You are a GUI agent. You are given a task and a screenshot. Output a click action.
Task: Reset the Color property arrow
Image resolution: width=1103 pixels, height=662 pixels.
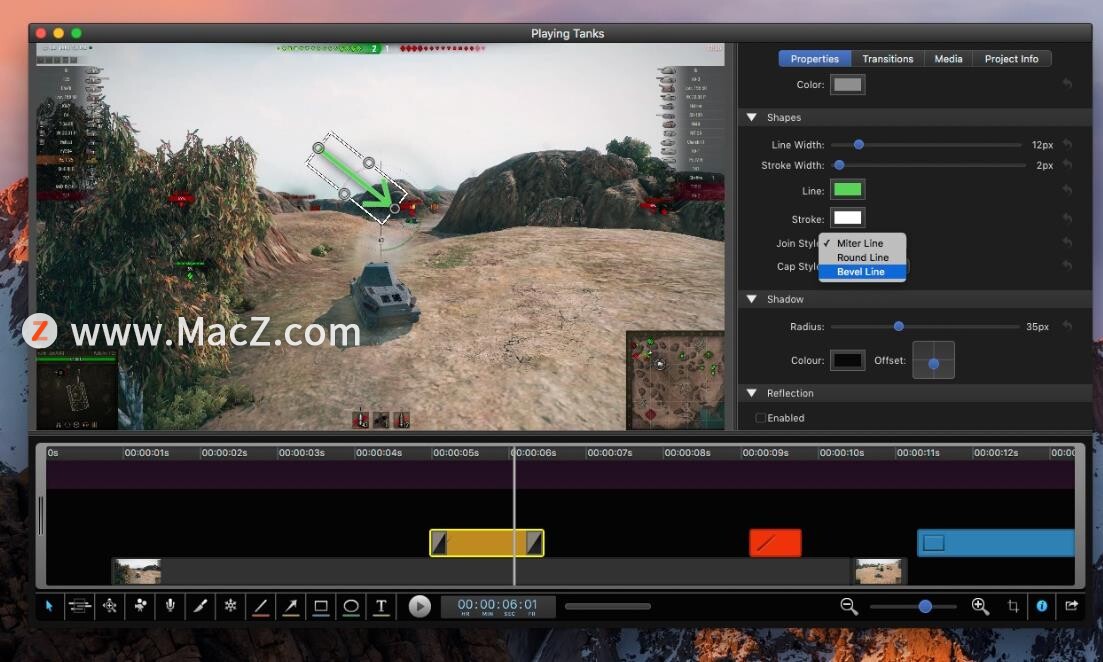(x=1067, y=84)
